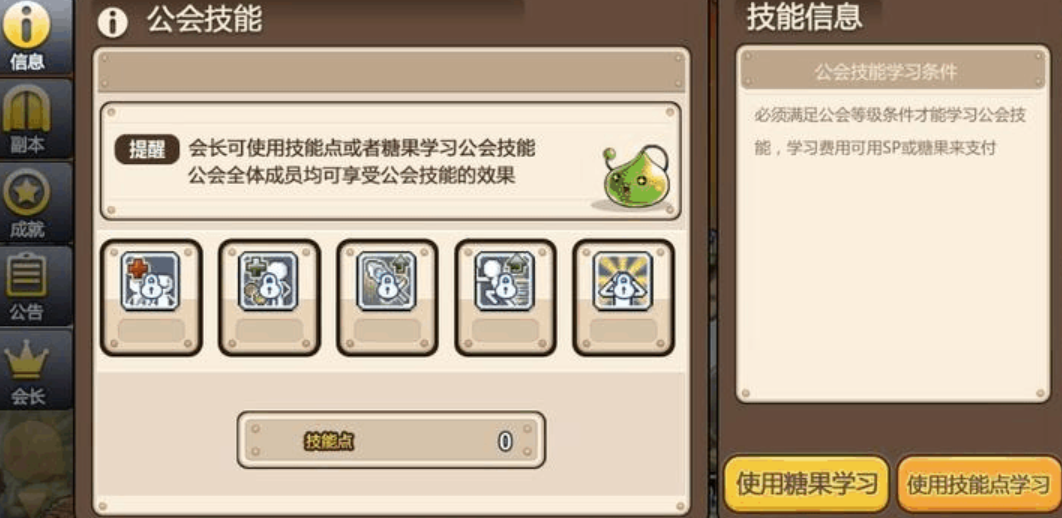The width and height of the screenshot is (1062, 518).
Task: Click the 使用技能点学习 button
Action: point(978,484)
